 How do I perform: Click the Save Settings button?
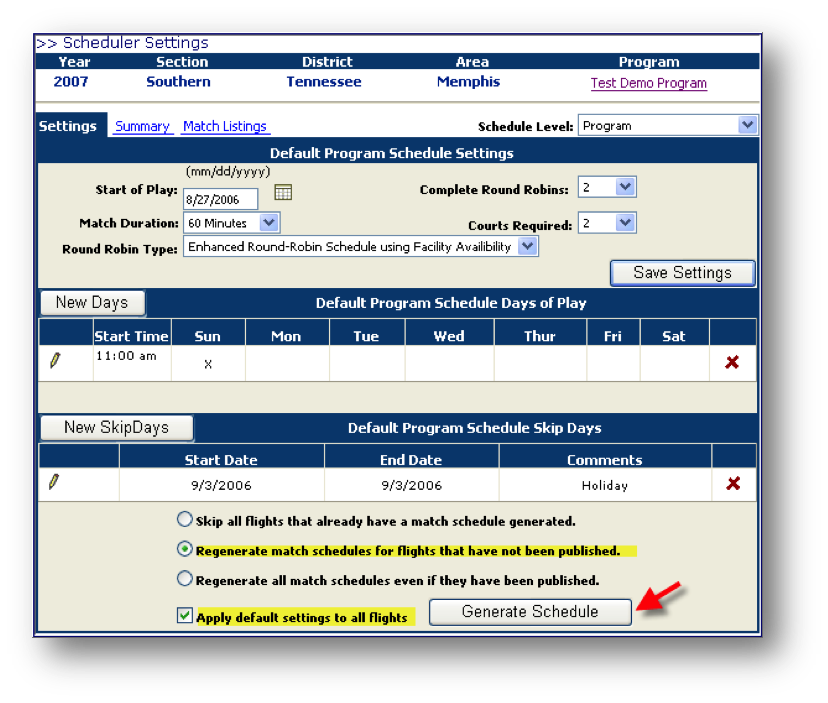[x=682, y=273]
